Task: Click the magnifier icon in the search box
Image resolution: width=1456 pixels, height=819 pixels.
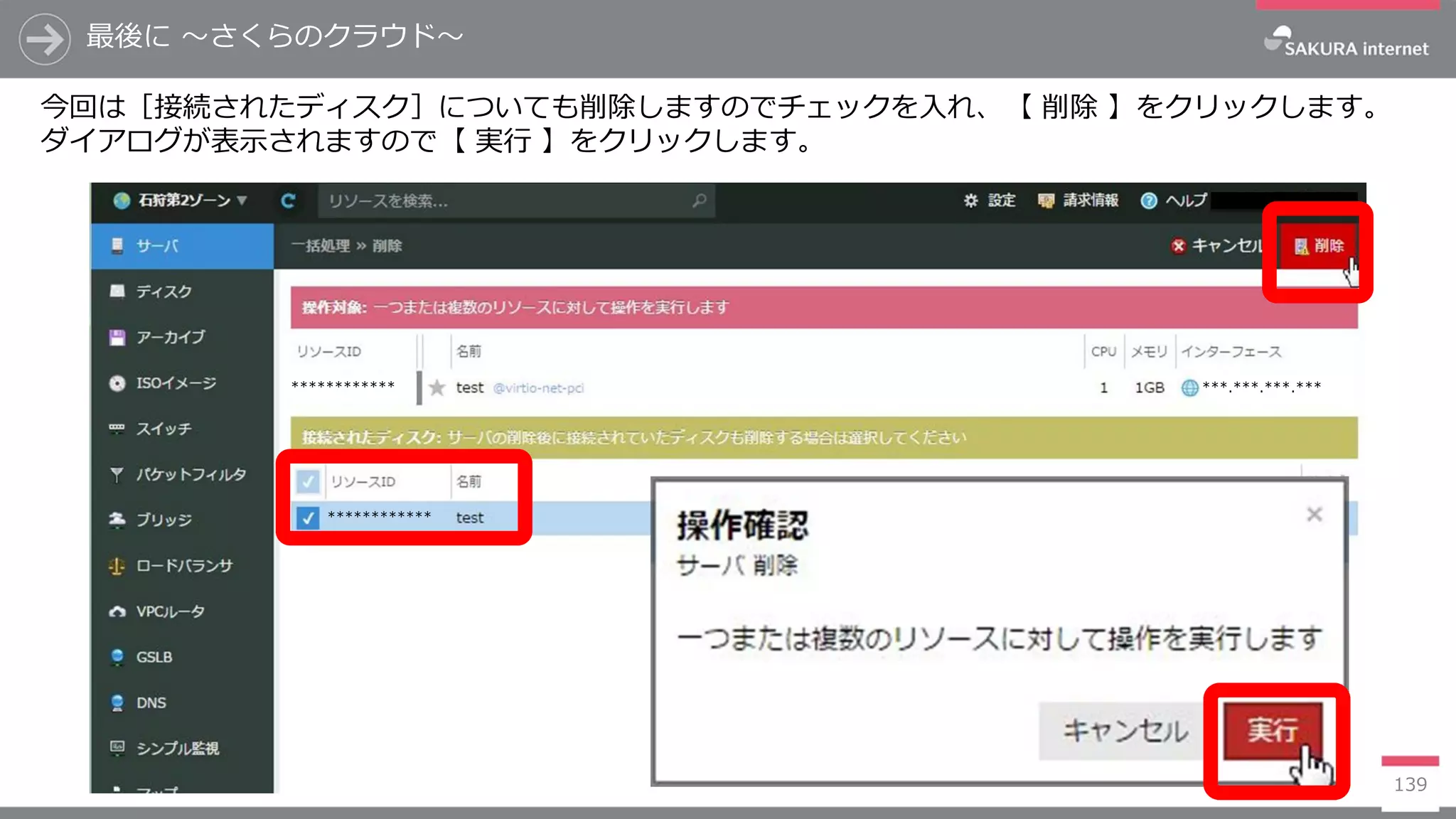Action: (x=700, y=201)
